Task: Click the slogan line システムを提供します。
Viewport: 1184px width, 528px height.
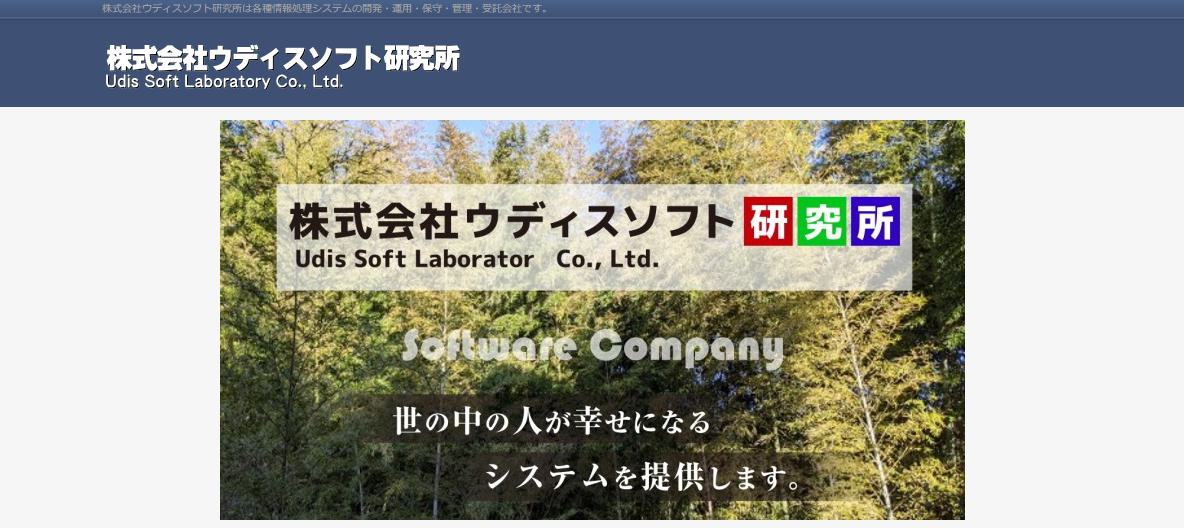Action: pyautogui.click(x=643, y=476)
